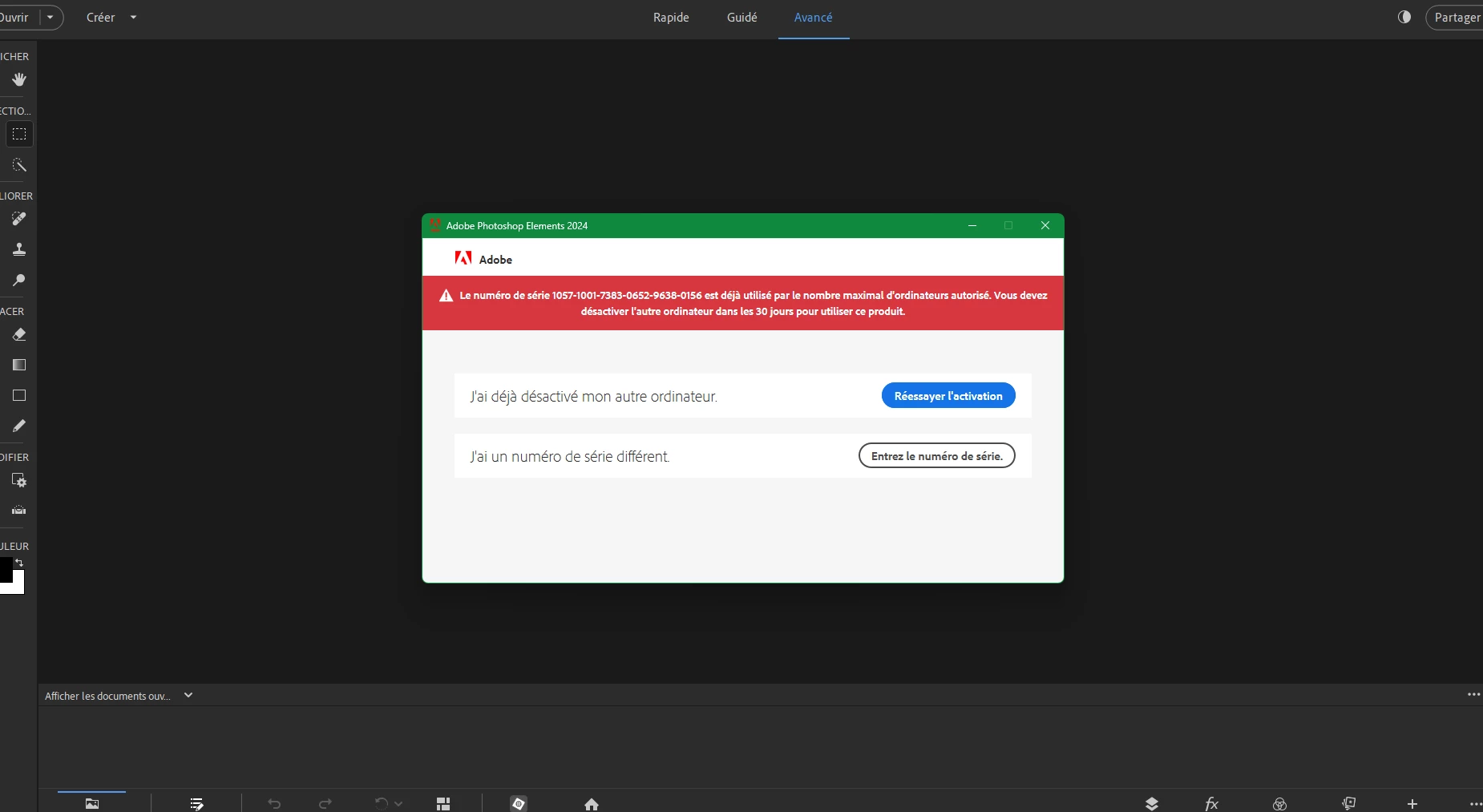Select the Pencil tool
Screen dimensions: 1483x812
(19, 426)
